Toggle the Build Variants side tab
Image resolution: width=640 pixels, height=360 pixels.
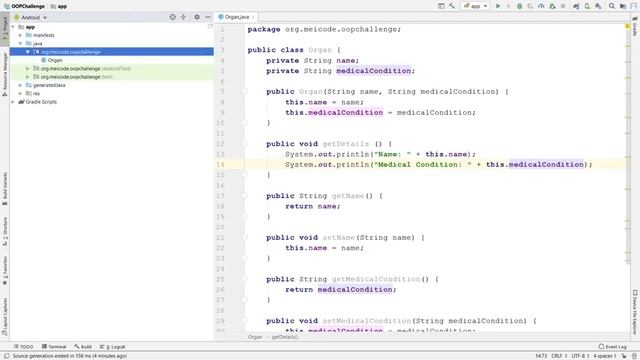[4, 189]
